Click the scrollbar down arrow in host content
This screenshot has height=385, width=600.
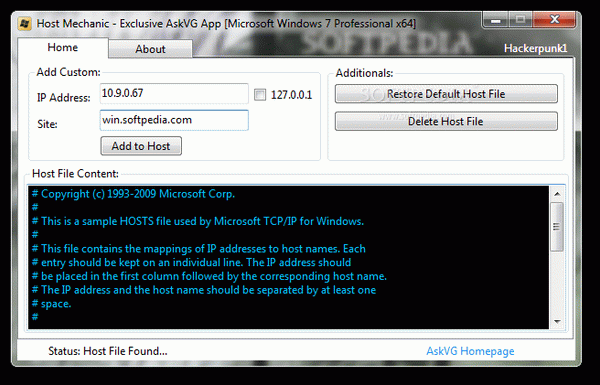pos(557,321)
